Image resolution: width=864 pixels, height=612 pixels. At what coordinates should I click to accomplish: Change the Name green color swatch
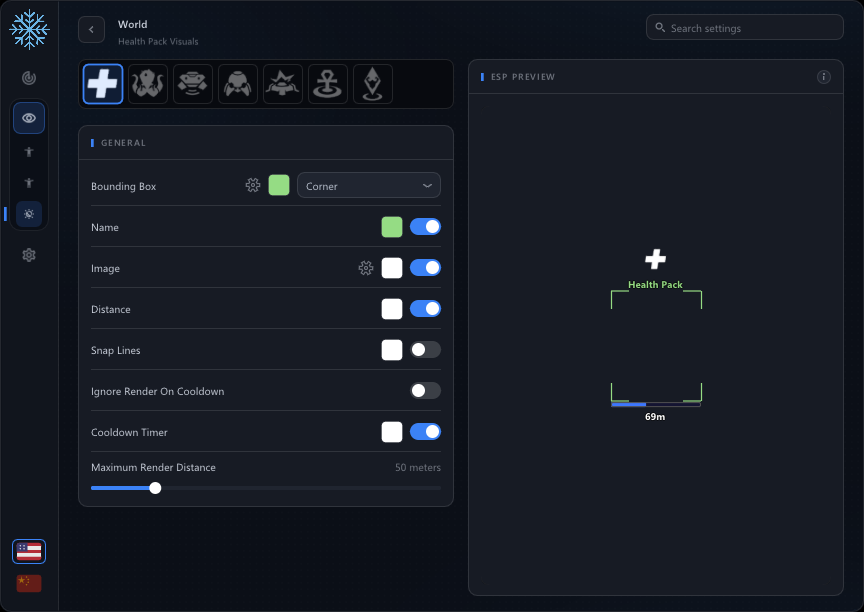point(392,227)
